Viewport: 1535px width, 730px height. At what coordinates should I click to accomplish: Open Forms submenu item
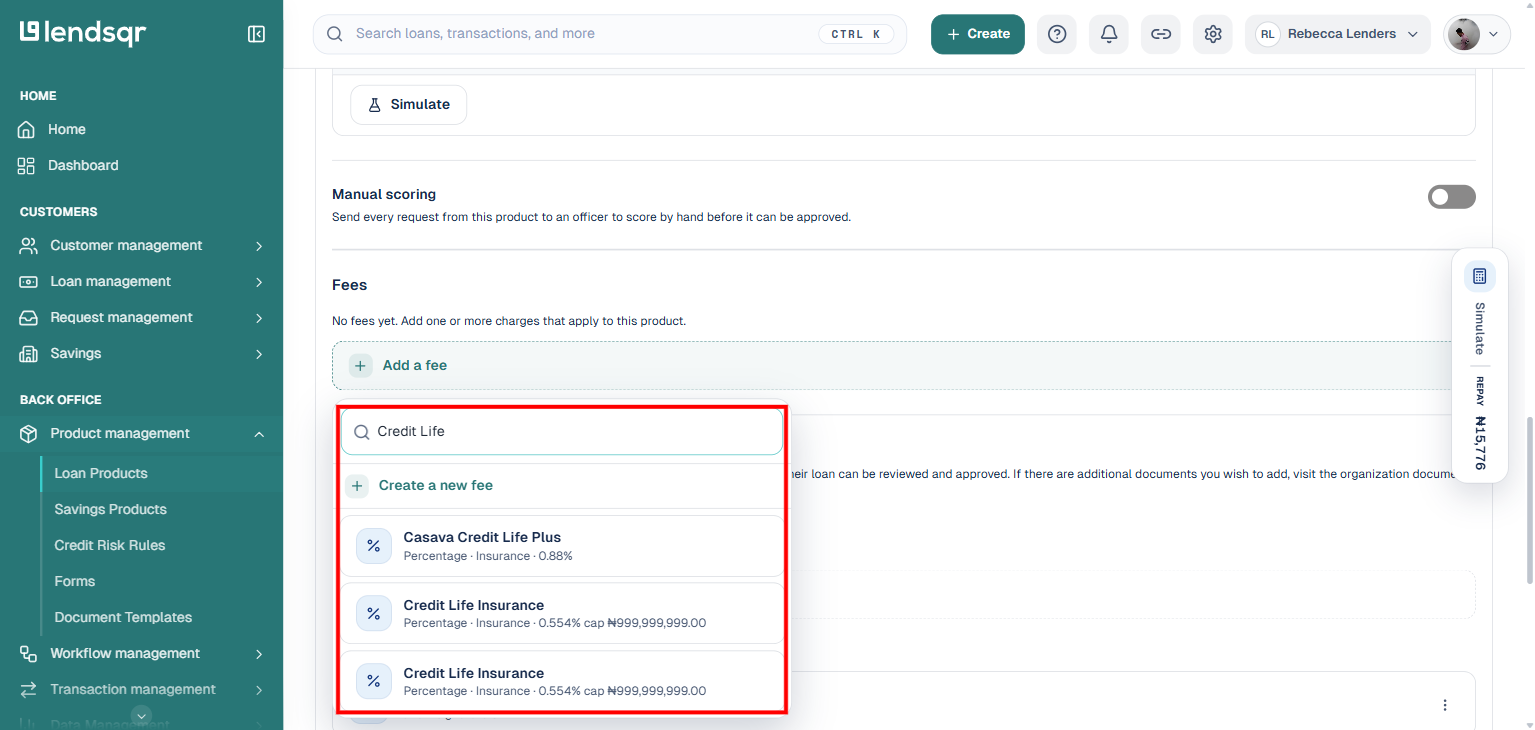(75, 582)
